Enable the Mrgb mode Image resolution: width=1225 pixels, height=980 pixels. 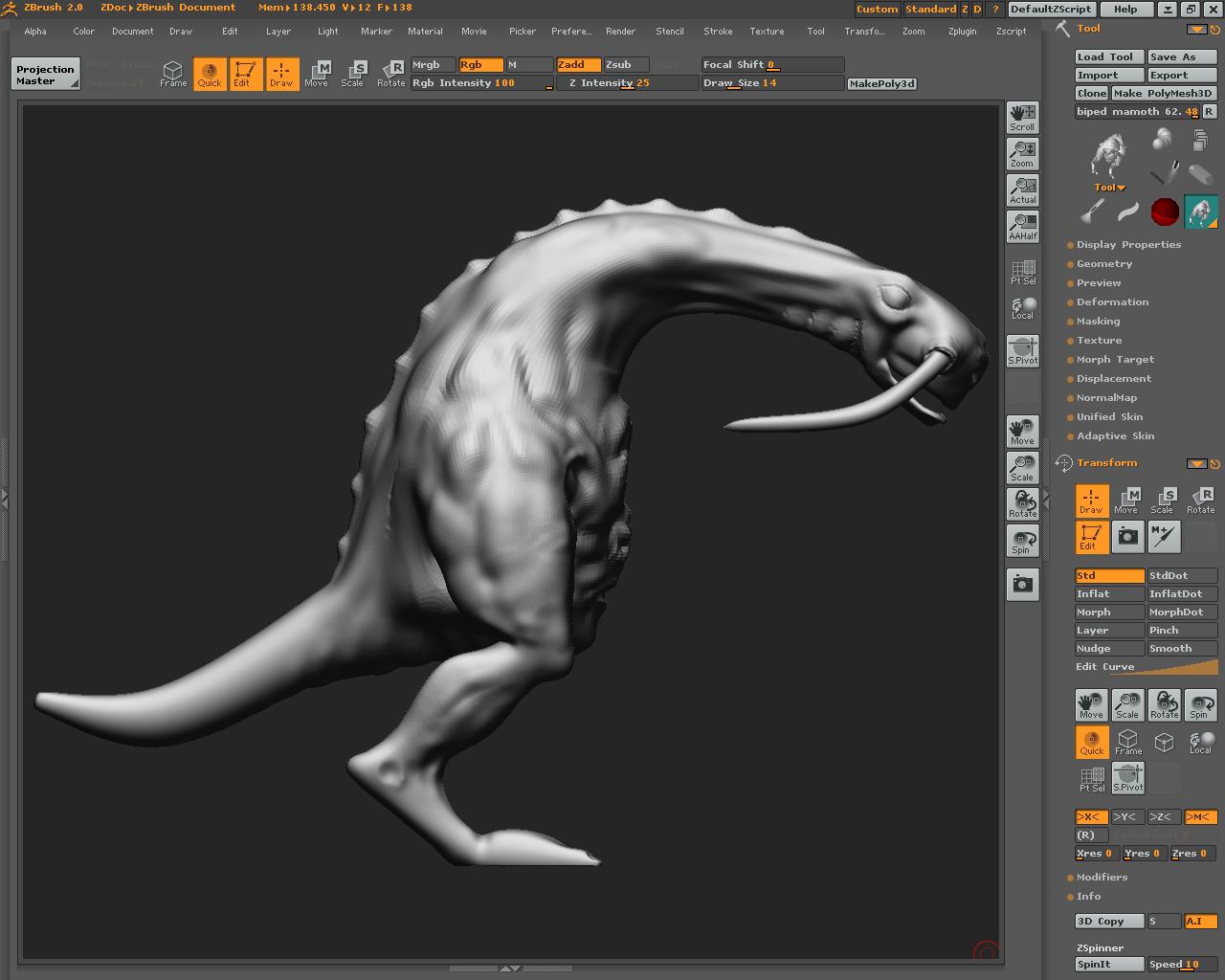tap(434, 65)
